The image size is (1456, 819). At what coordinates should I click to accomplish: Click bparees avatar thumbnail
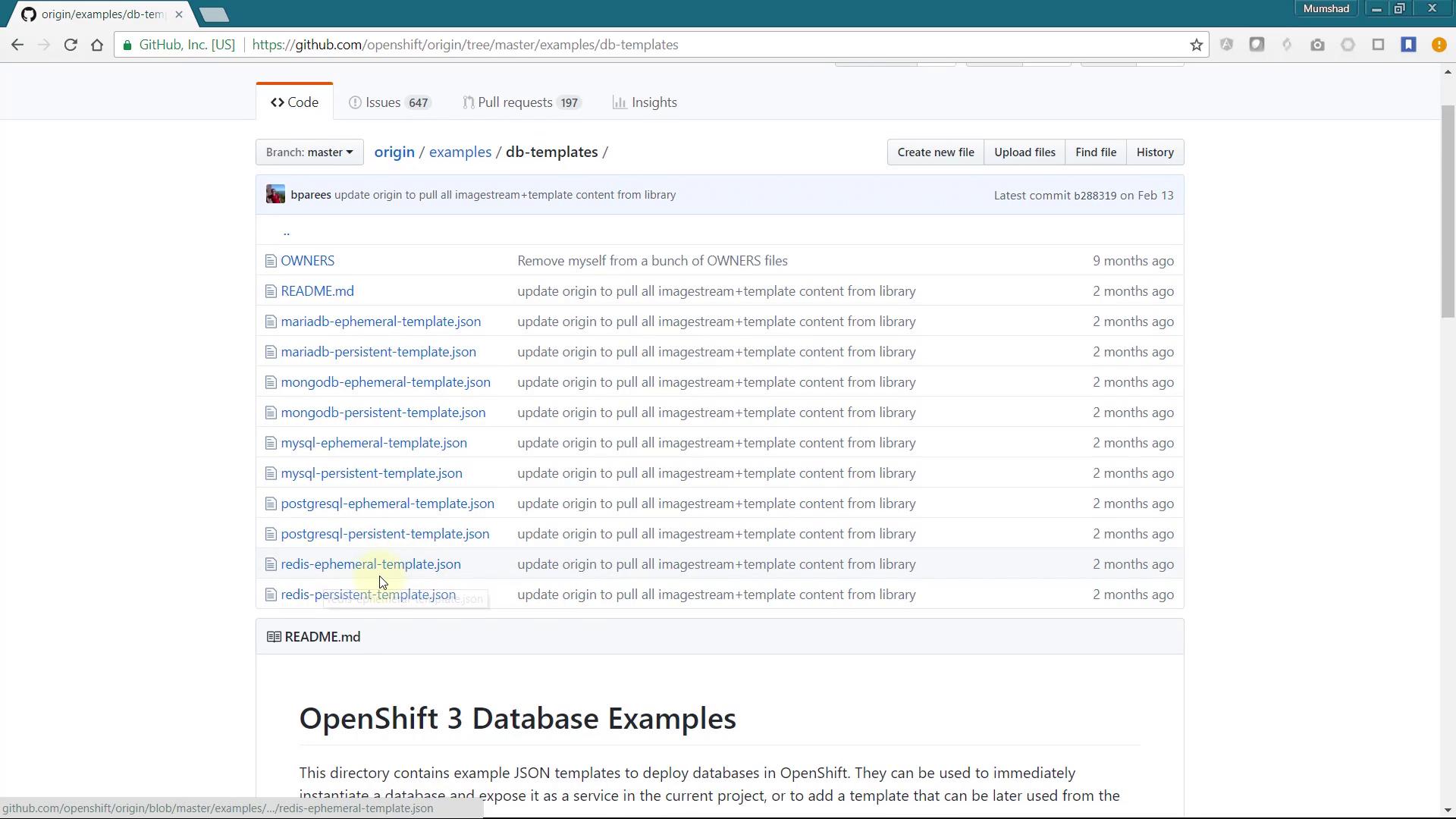click(x=275, y=195)
